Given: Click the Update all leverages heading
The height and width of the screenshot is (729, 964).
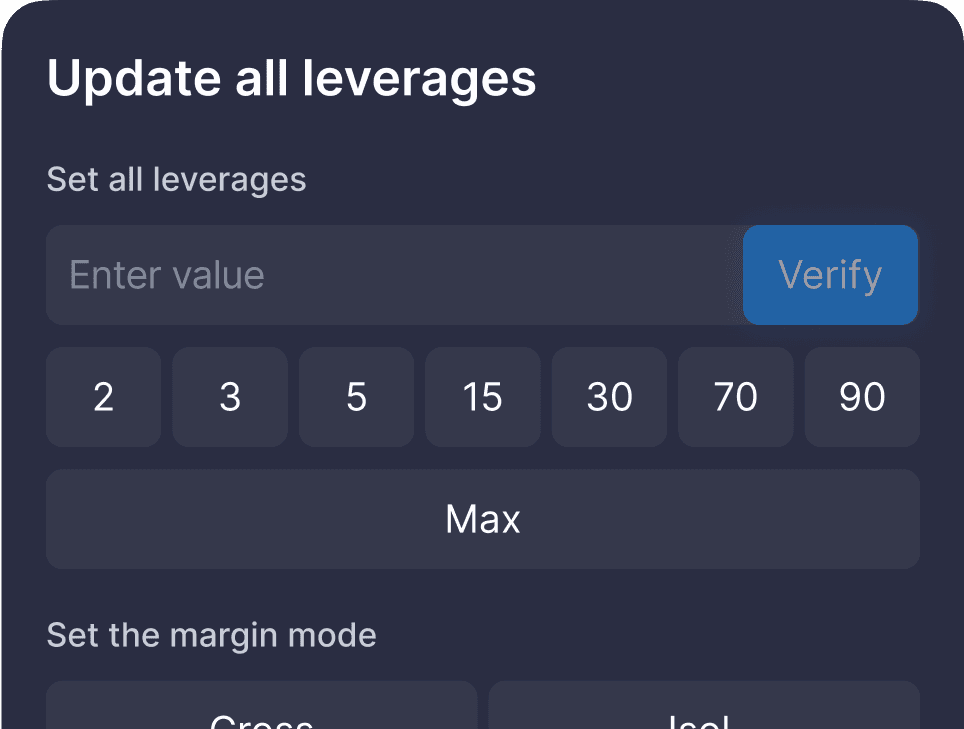Looking at the screenshot, I should click(291, 79).
